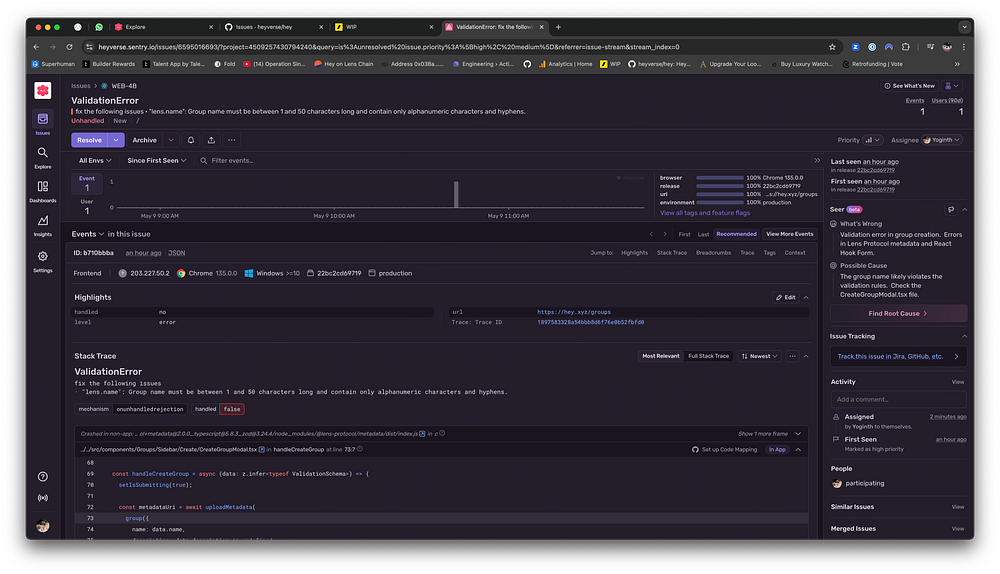Click Track this issue in Jira, GitHub
This screenshot has width=1000, height=574.
tap(898, 357)
